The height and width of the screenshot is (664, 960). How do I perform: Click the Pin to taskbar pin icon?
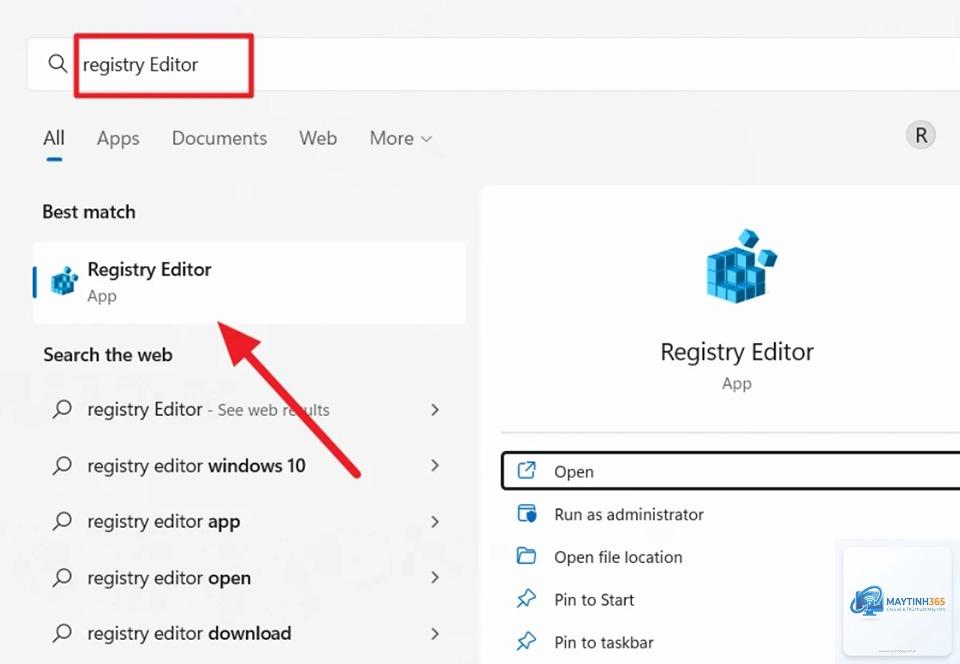click(x=526, y=641)
